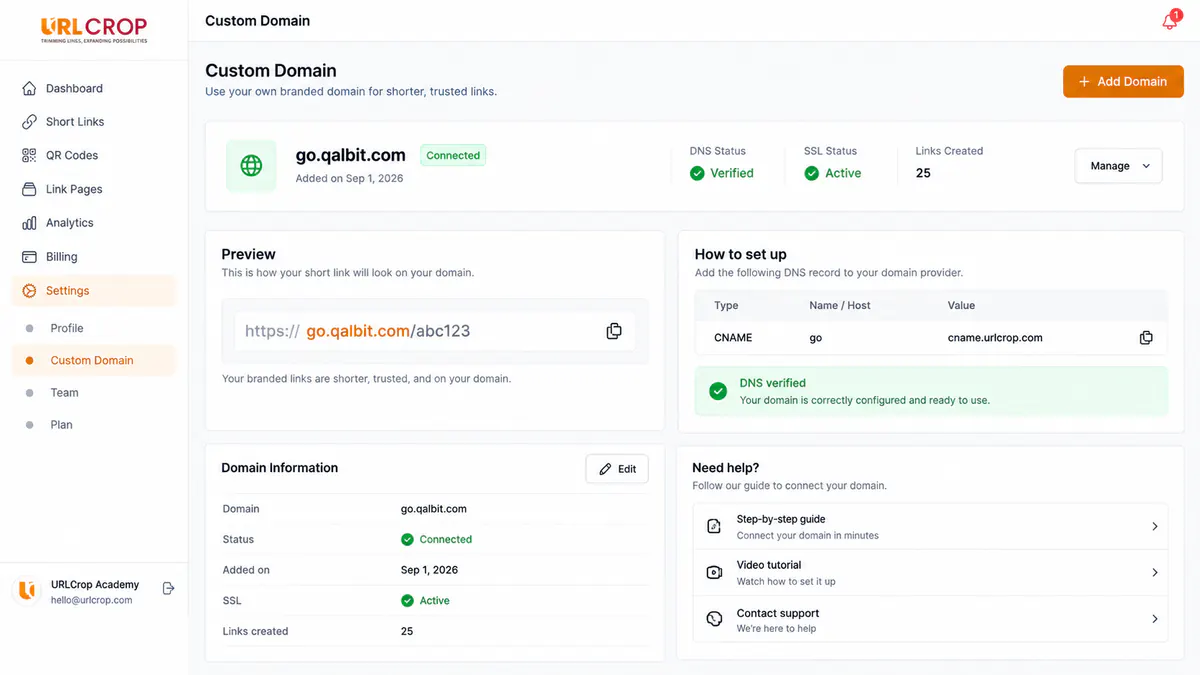Screen dimensions: 1200x675
Task: Open the Manage dropdown
Action: click(1119, 166)
